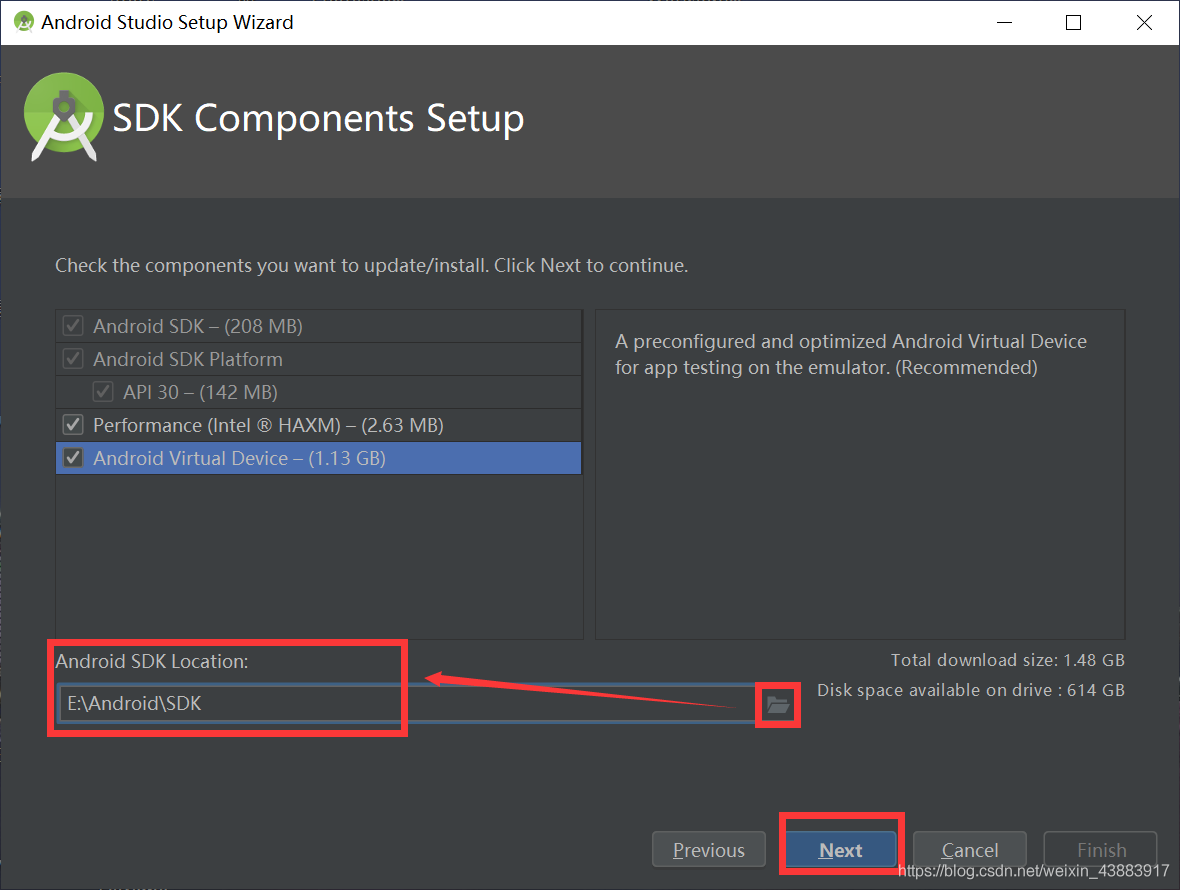Click the Cancel button
Screen dimensions: 1180x890
(969, 849)
